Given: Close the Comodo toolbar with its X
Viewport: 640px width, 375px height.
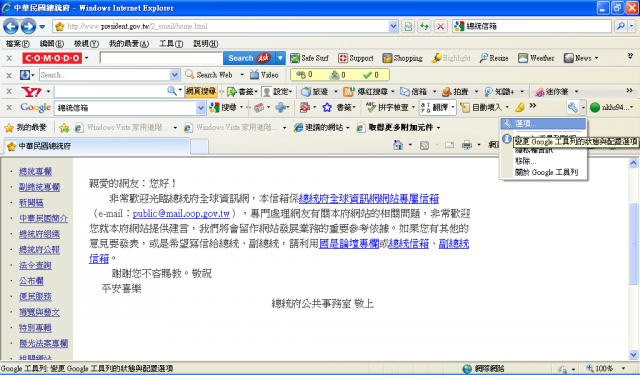Looking at the screenshot, I should click(x=9, y=58).
